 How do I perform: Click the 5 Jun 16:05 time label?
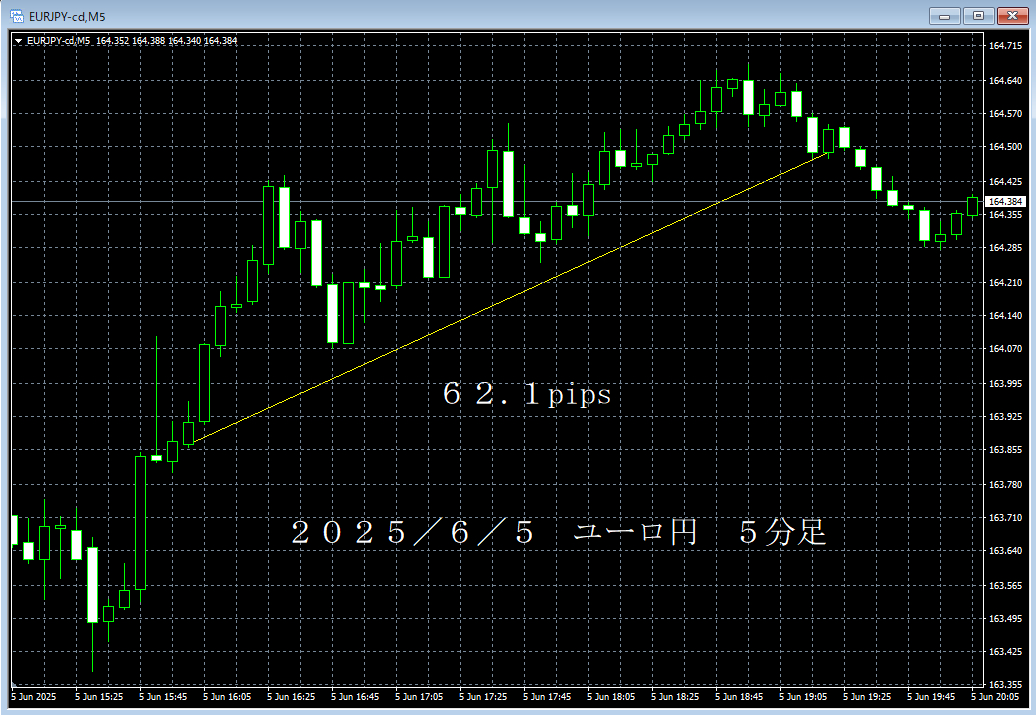[x=227, y=697]
